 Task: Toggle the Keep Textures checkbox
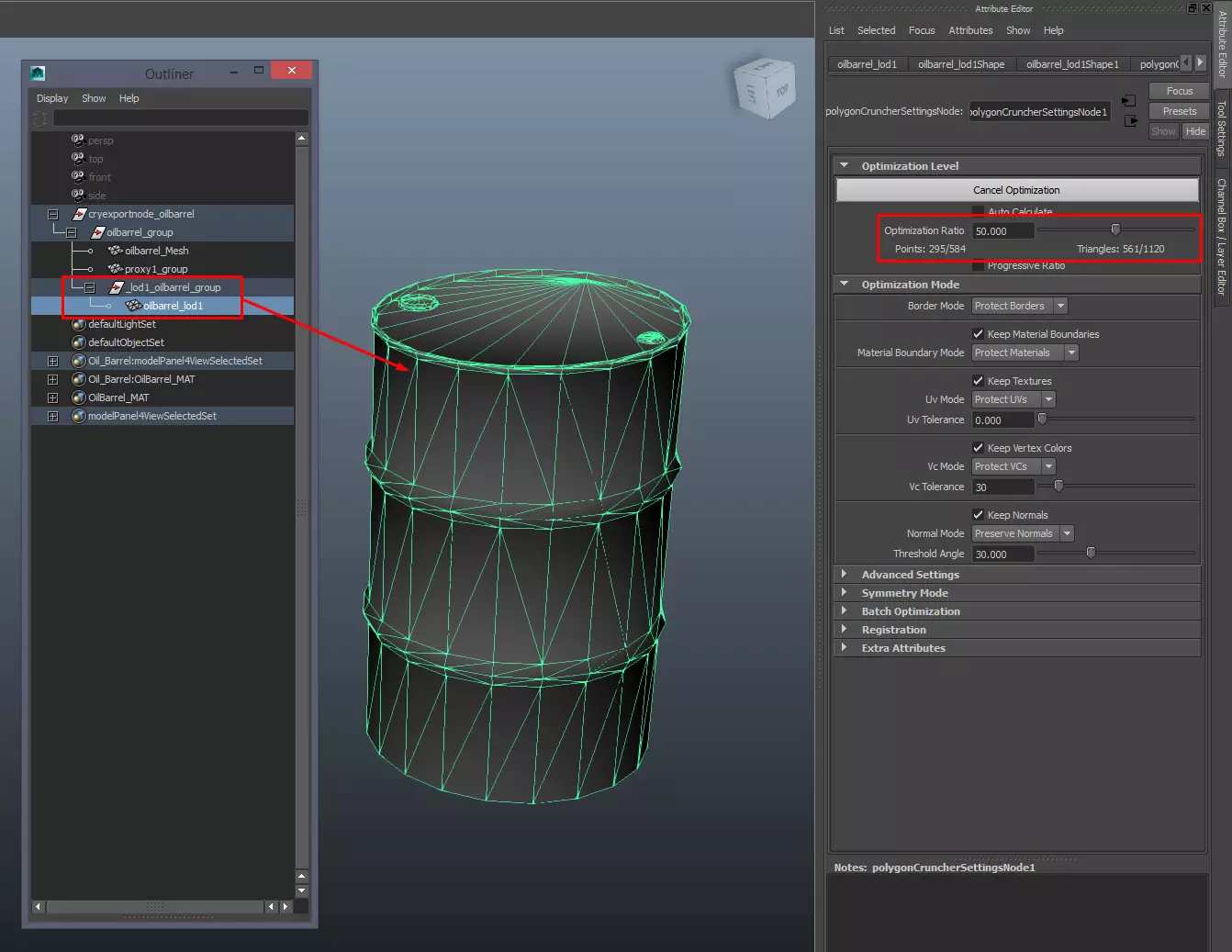pyautogui.click(x=978, y=381)
